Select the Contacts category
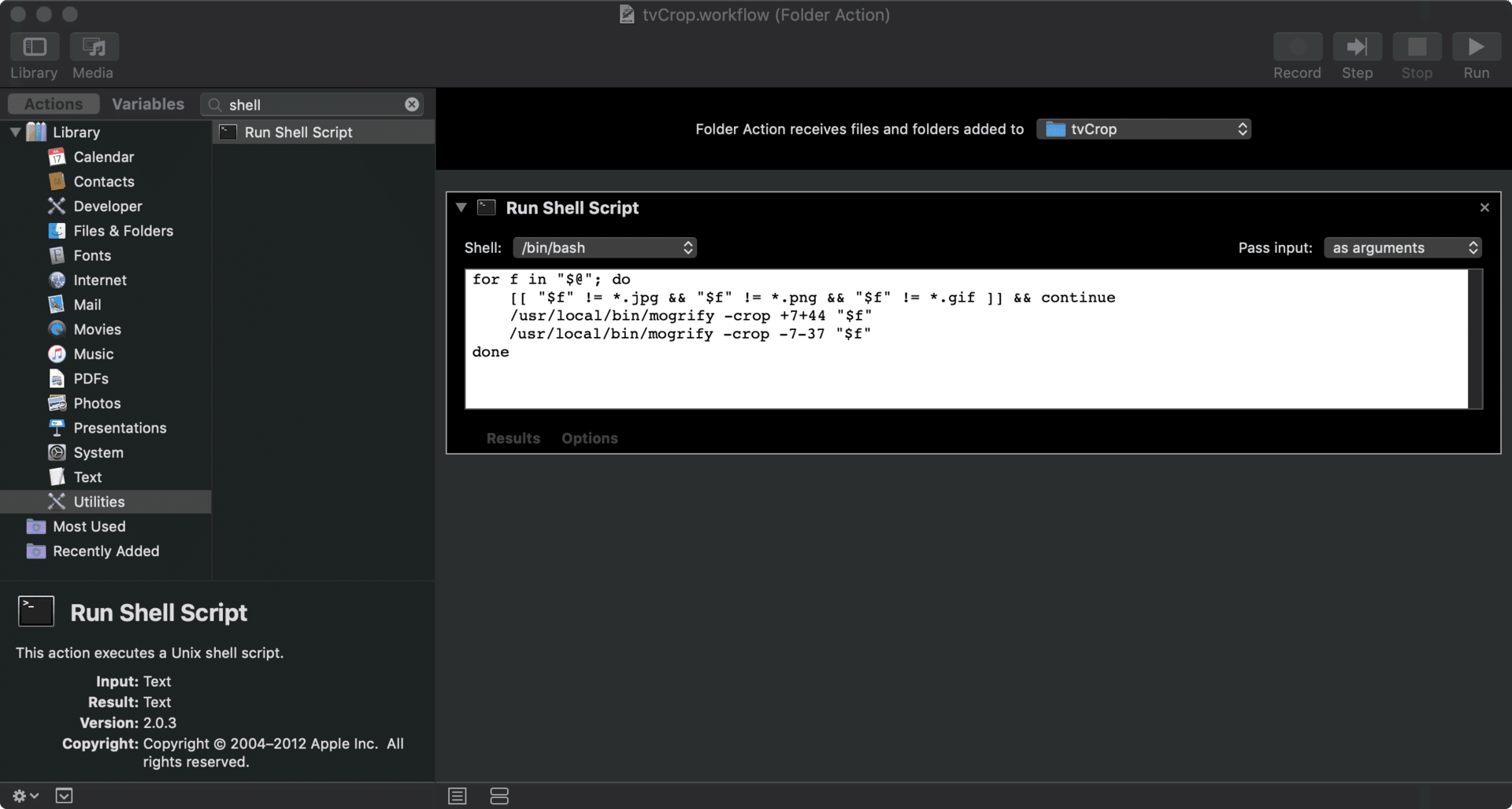 click(x=104, y=181)
